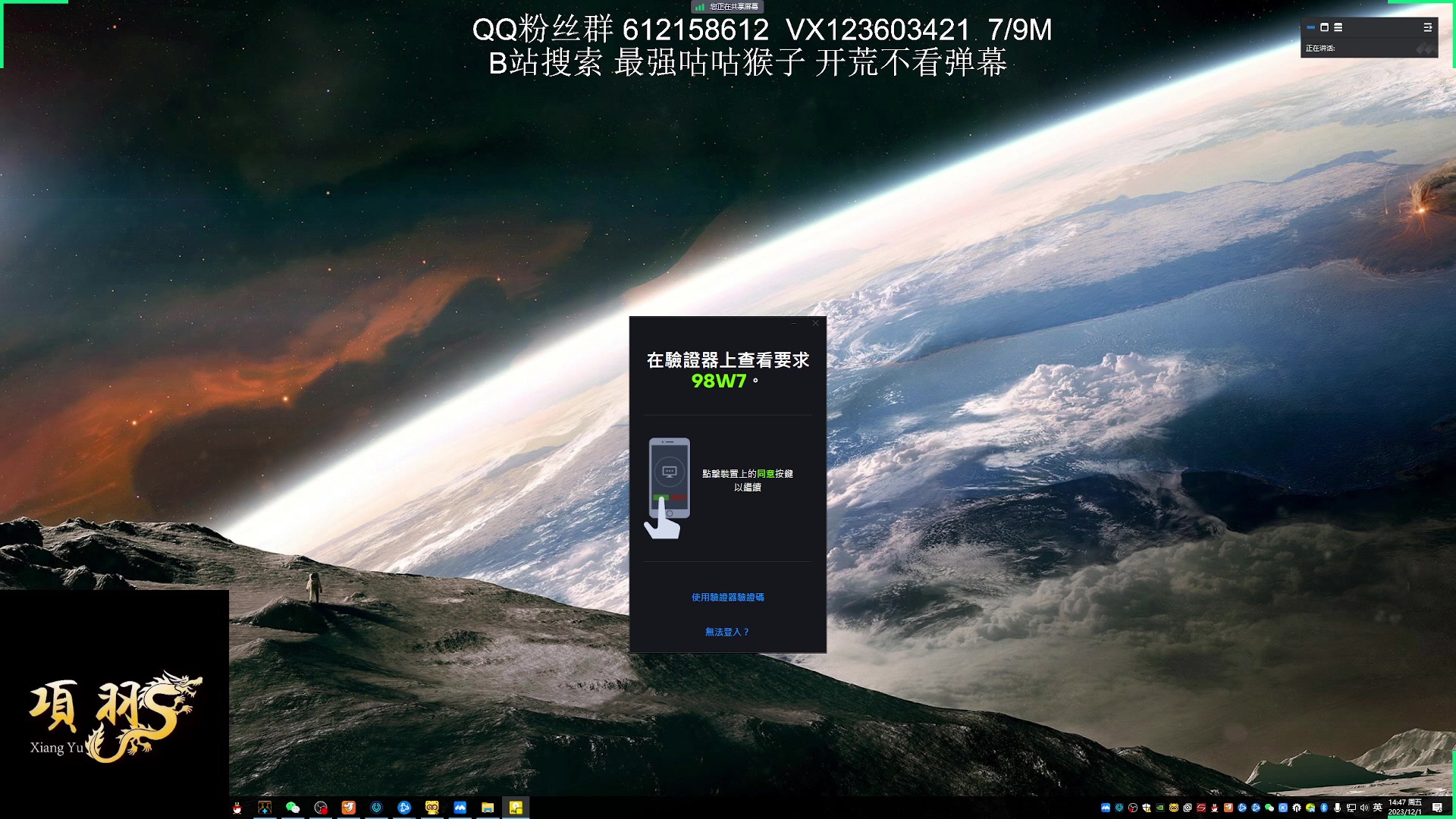Open the Windows notification center
Image resolution: width=1456 pixels, height=819 pixels.
1437,808
